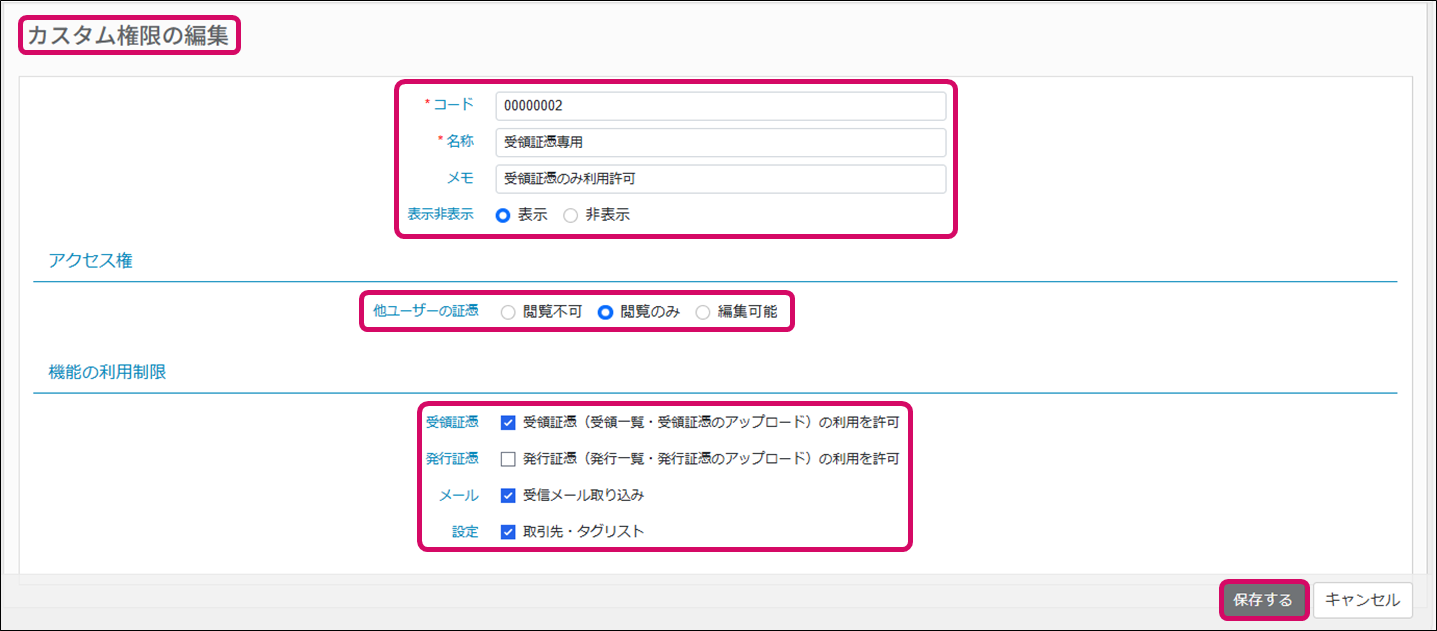Click the 表示非表示 row label
This screenshot has height=631, width=1437.
[x=441, y=215]
